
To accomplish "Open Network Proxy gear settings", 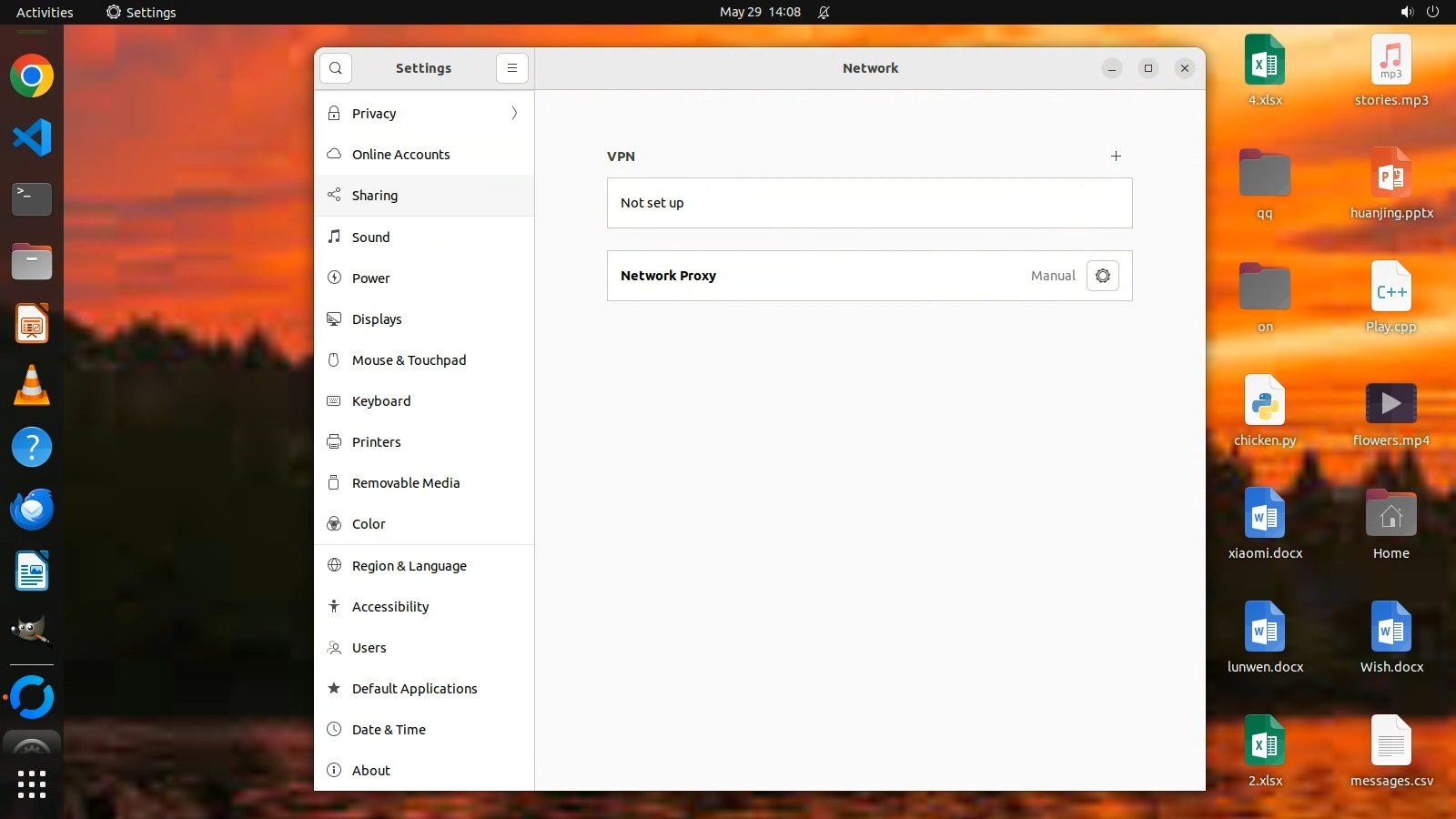I will tap(1102, 276).
